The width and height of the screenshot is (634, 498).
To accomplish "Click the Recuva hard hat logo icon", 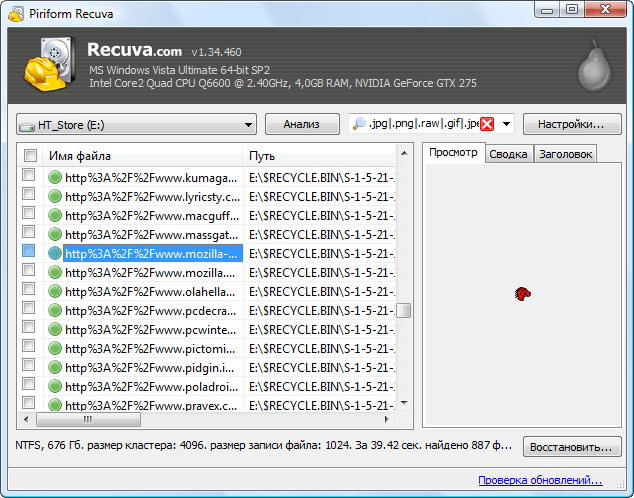I will (x=50, y=64).
